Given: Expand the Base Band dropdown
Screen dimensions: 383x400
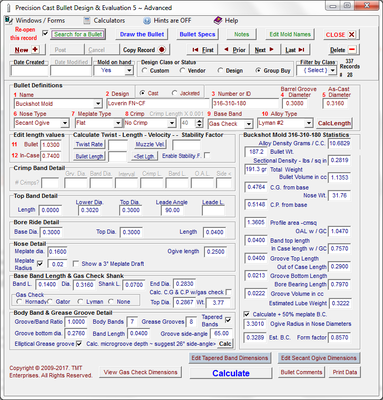Looking at the screenshot, I should pyautogui.click(x=248, y=124).
